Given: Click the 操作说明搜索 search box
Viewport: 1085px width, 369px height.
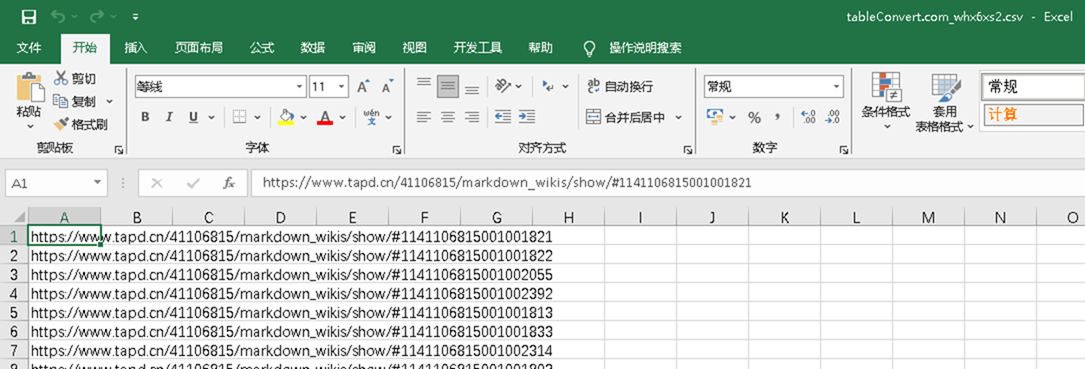Looking at the screenshot, I should click(645, 48).
